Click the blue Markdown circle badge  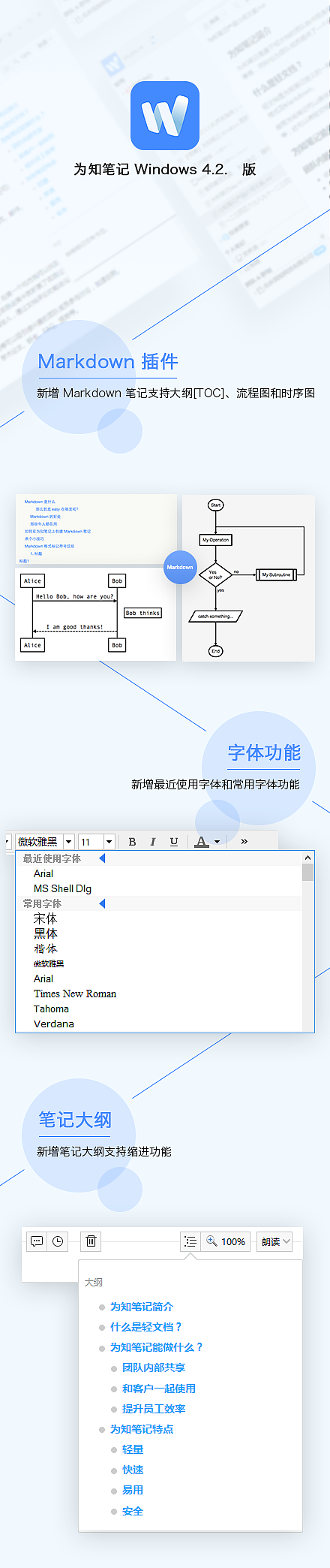[180, 567]
